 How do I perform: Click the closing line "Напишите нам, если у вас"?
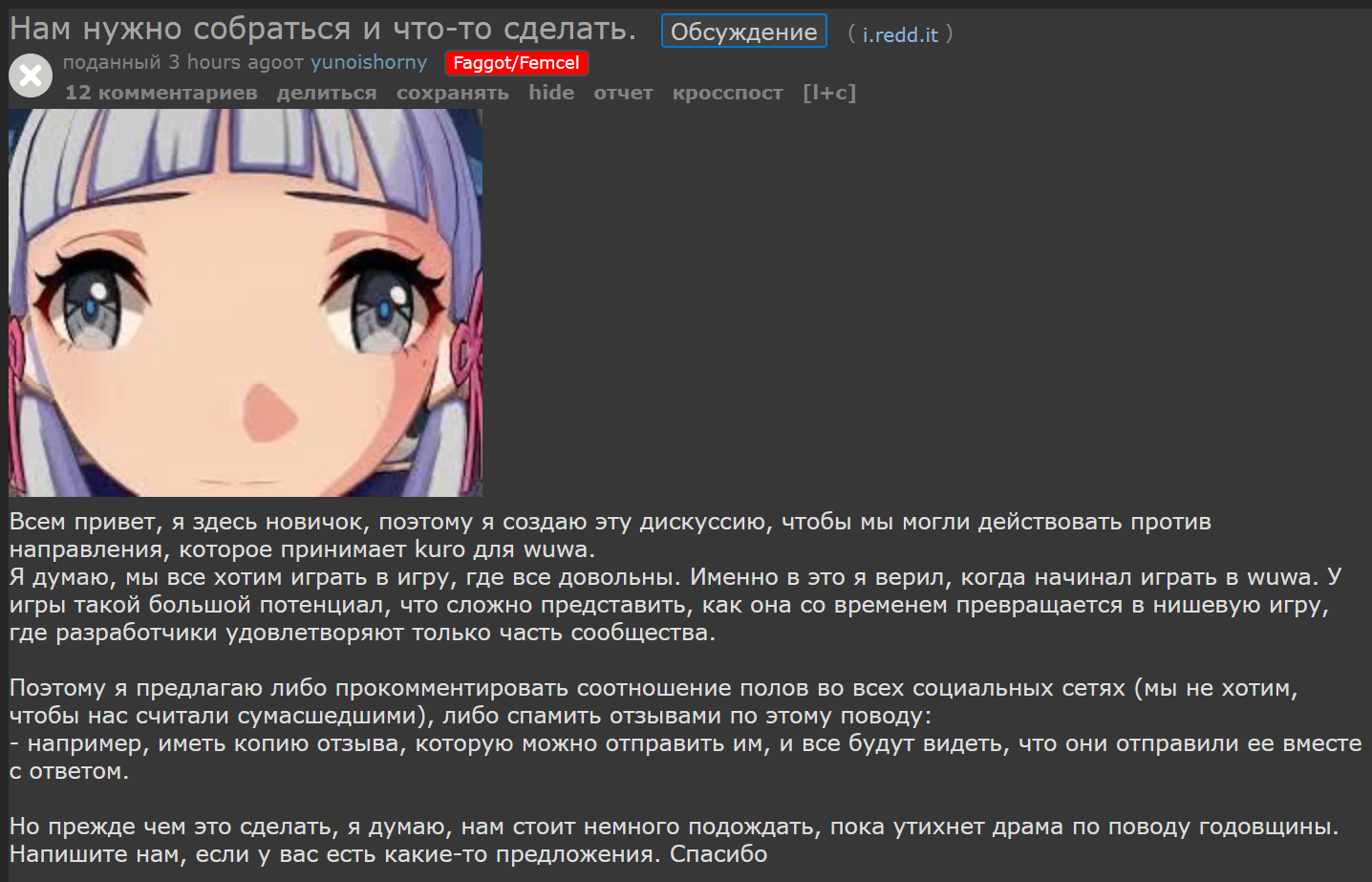[388, 853]
